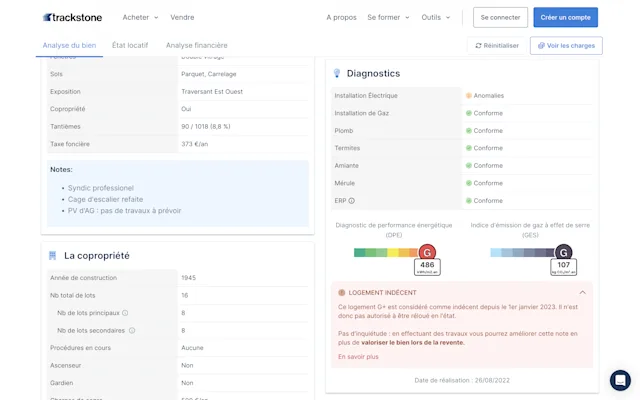
Task: Follow the En savoir plus link
Action: pos(358,357)
